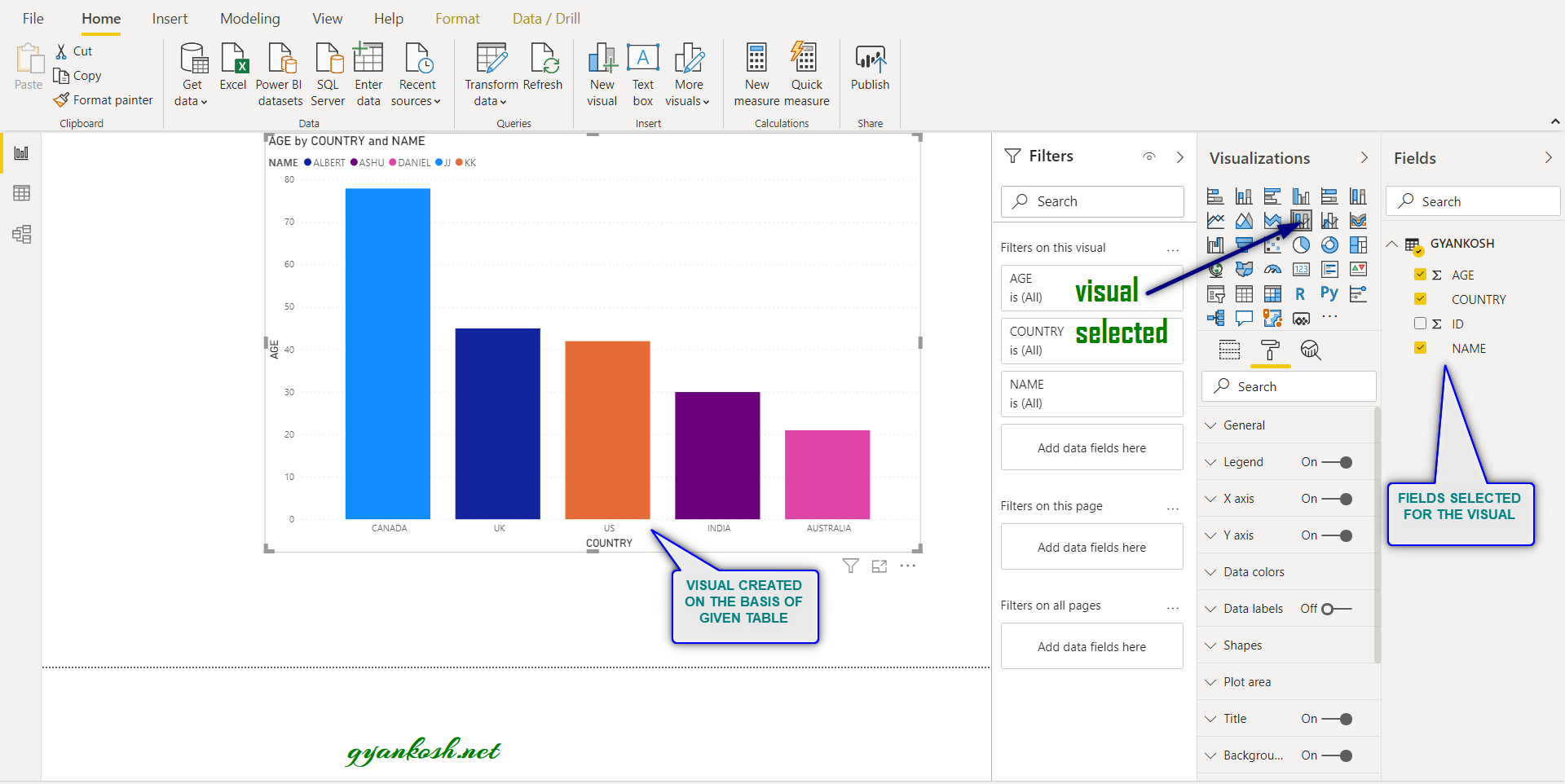Toggle the X axis switch off
The height and width of the screenshot is (784, 1565).
click(1337, 499)
